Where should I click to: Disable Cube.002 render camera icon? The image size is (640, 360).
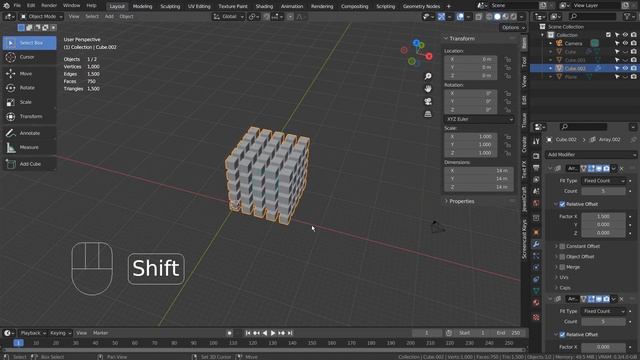click(633, 69)
